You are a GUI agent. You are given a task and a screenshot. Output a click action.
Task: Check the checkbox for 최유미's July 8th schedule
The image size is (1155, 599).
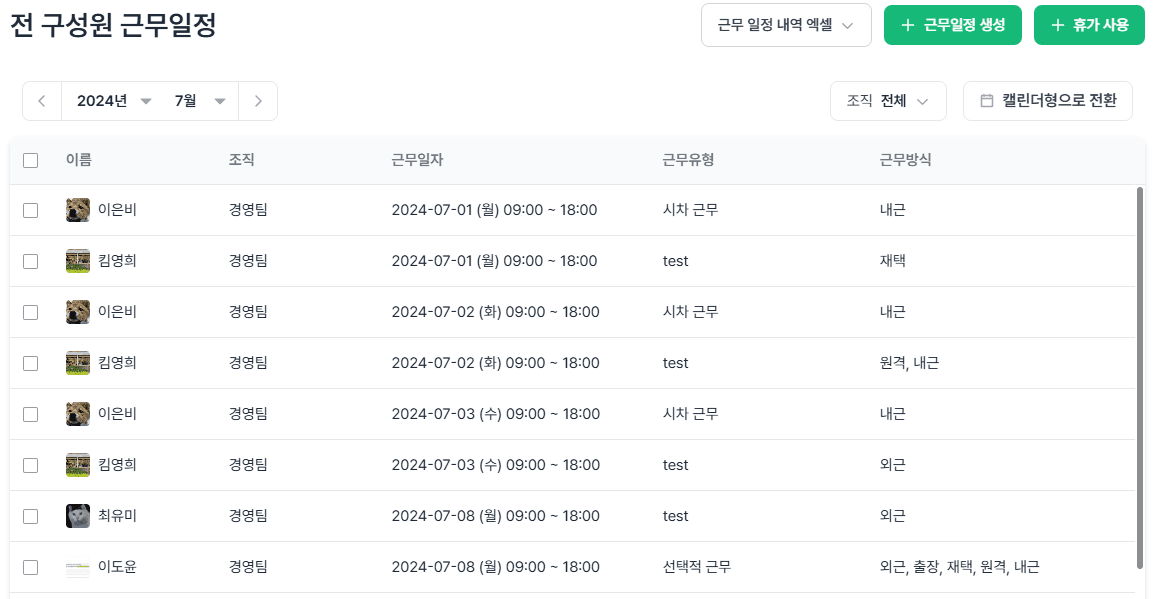[30, 515]
